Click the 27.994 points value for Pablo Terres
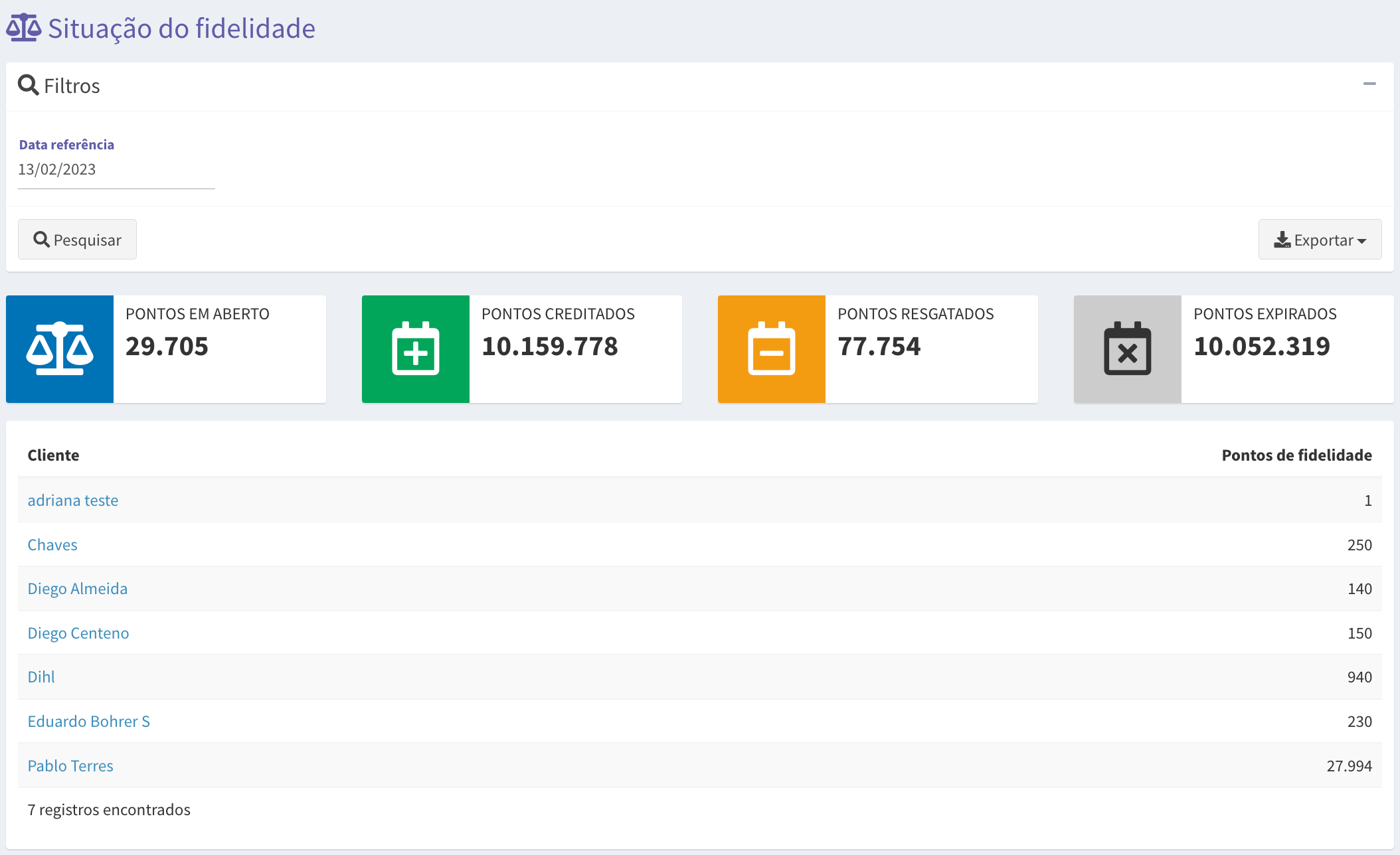1400x855 pixels. pyautogui.click(x=1349, y=766)
